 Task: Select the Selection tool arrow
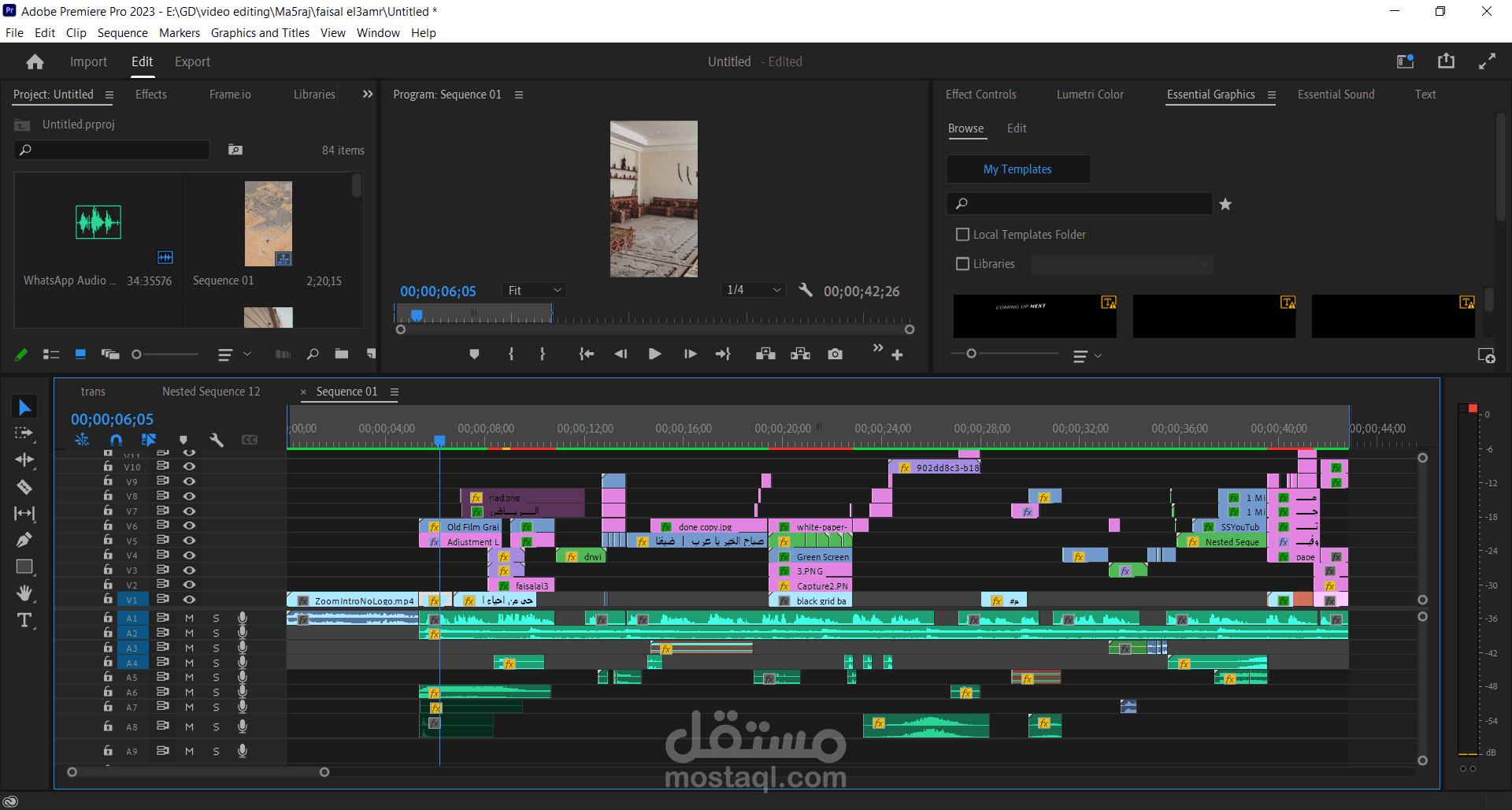point(24,407)
